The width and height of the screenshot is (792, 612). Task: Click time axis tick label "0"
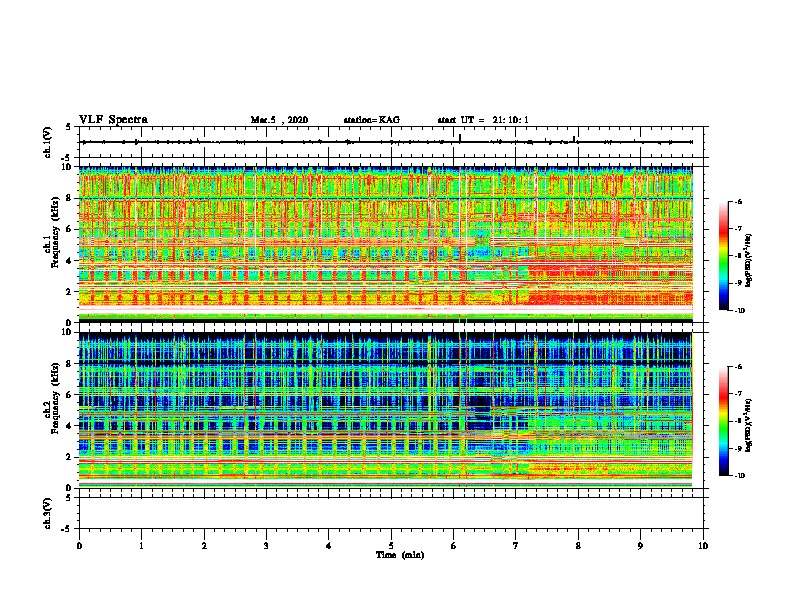tap(79, 546)
